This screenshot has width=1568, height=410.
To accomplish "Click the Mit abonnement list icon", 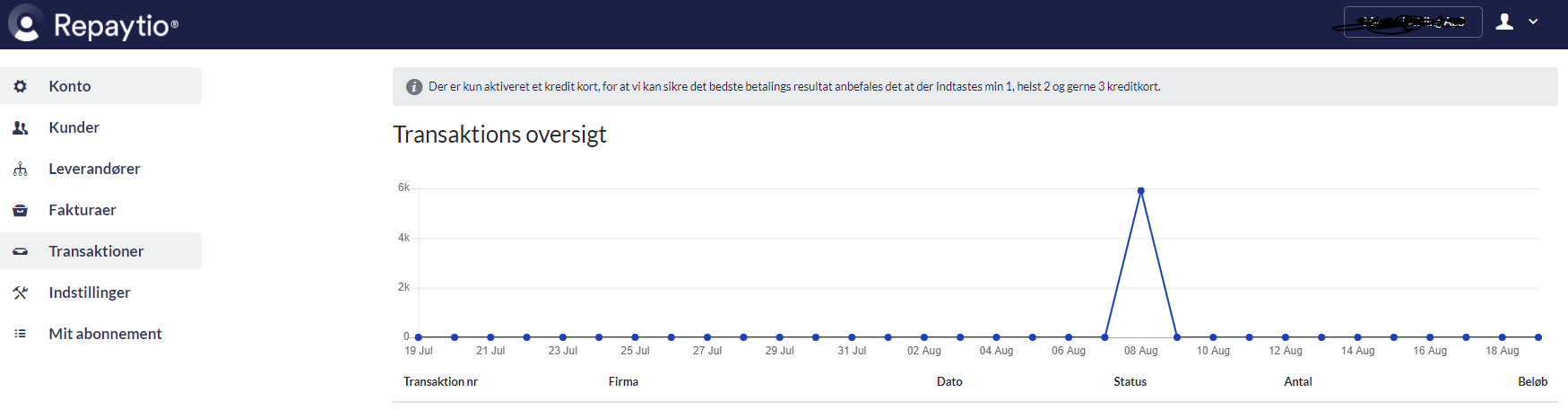I will (x=20, y=334).
